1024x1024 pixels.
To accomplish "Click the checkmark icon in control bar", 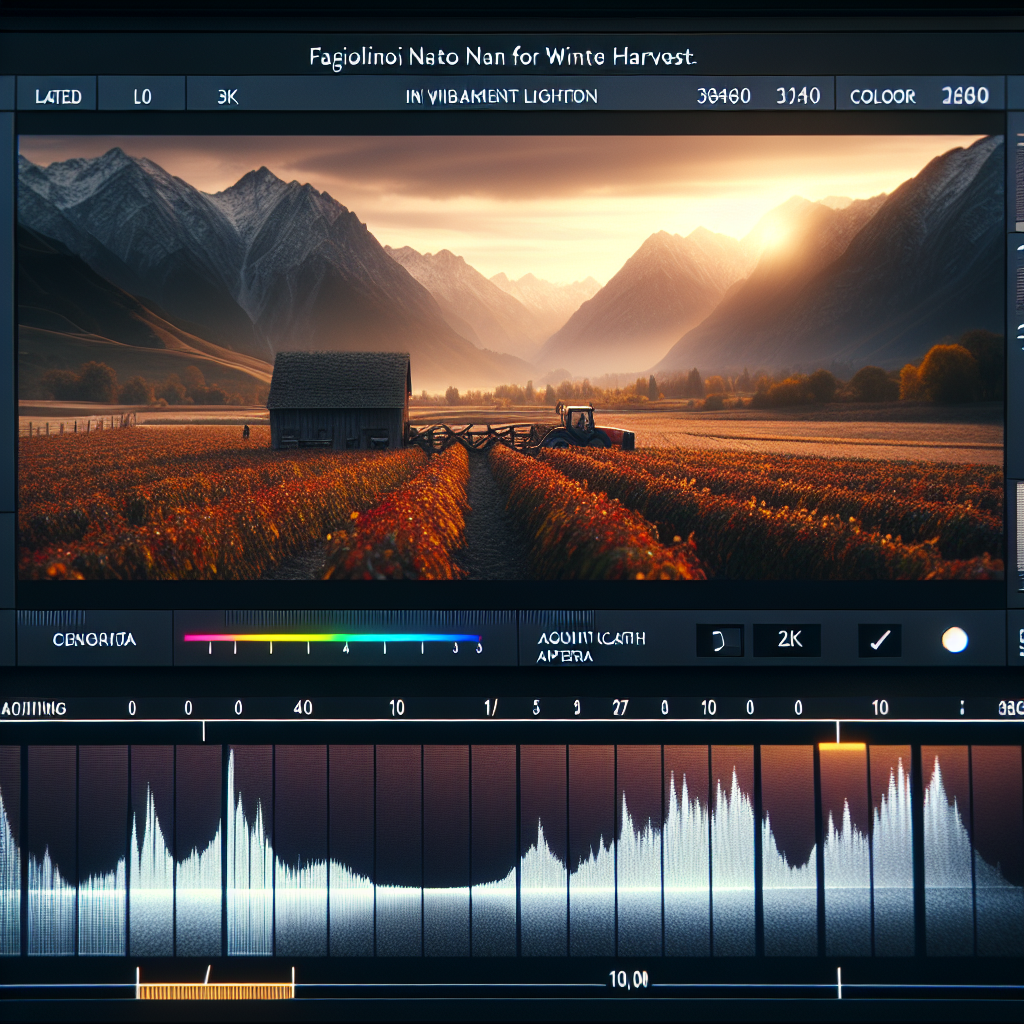I will pos(880,639).
